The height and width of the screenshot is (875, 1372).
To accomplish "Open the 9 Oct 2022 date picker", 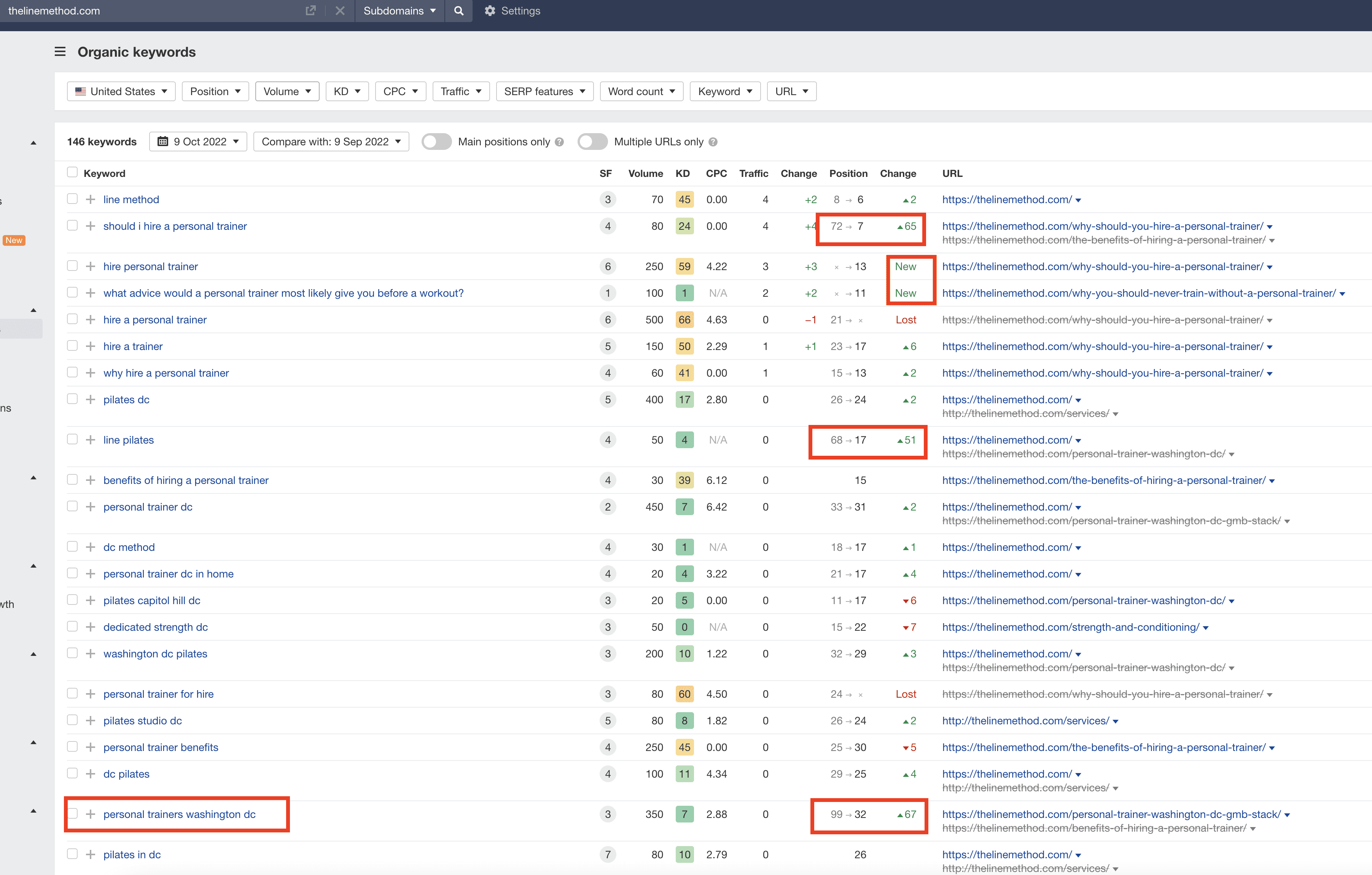I will click(x=198, y=142).
